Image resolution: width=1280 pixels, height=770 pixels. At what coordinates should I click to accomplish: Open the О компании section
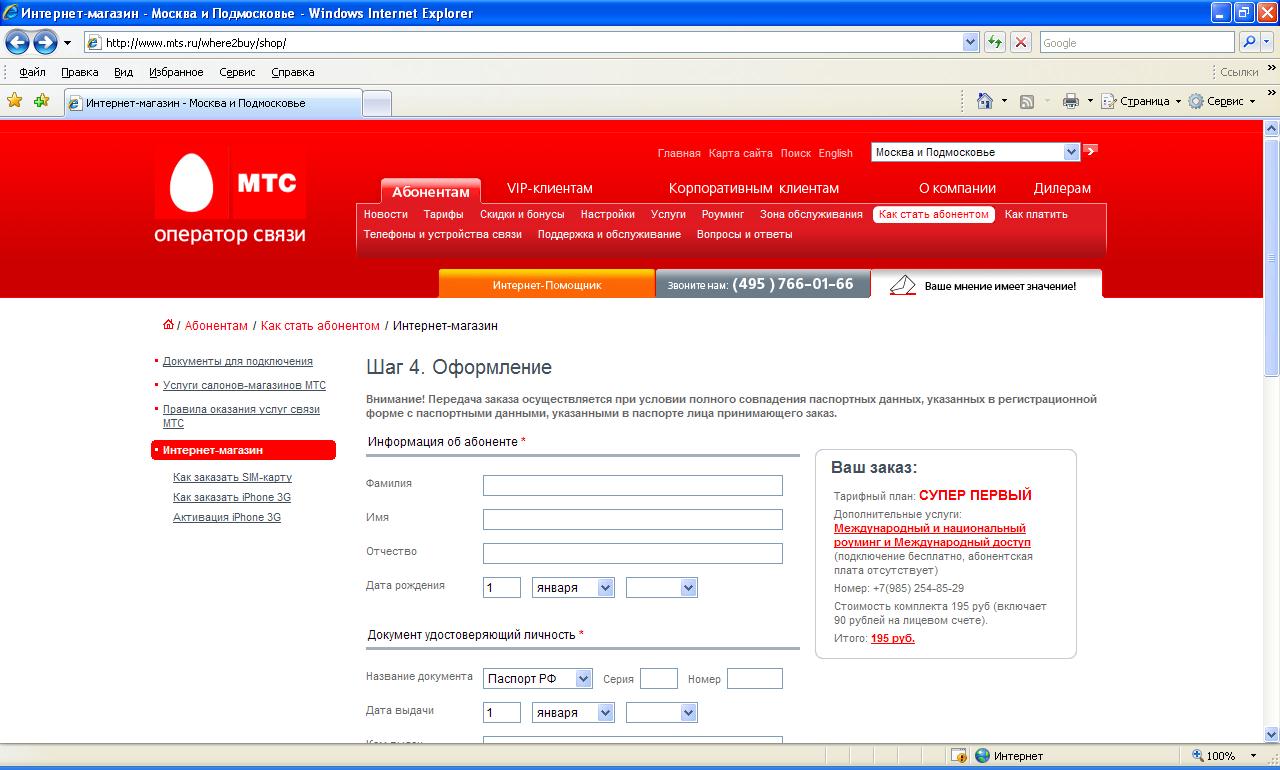point(957,188)
